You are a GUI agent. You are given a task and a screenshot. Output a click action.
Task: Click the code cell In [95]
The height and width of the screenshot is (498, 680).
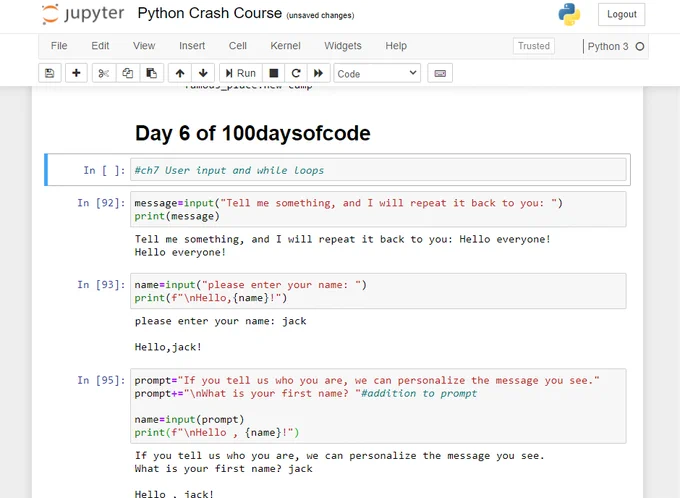coord(378,406)
